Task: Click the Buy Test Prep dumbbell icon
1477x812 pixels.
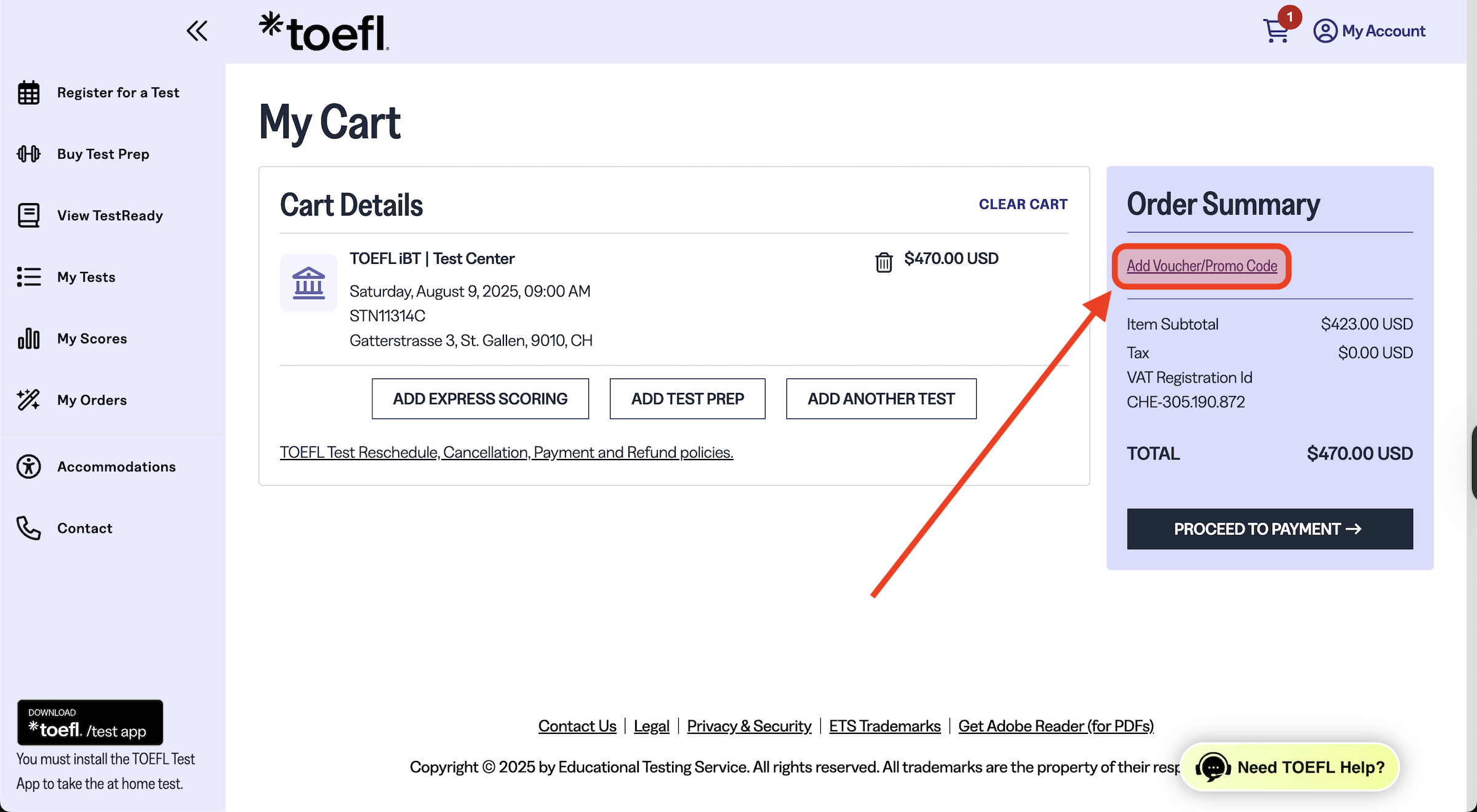Action: [x=28, y=154]
